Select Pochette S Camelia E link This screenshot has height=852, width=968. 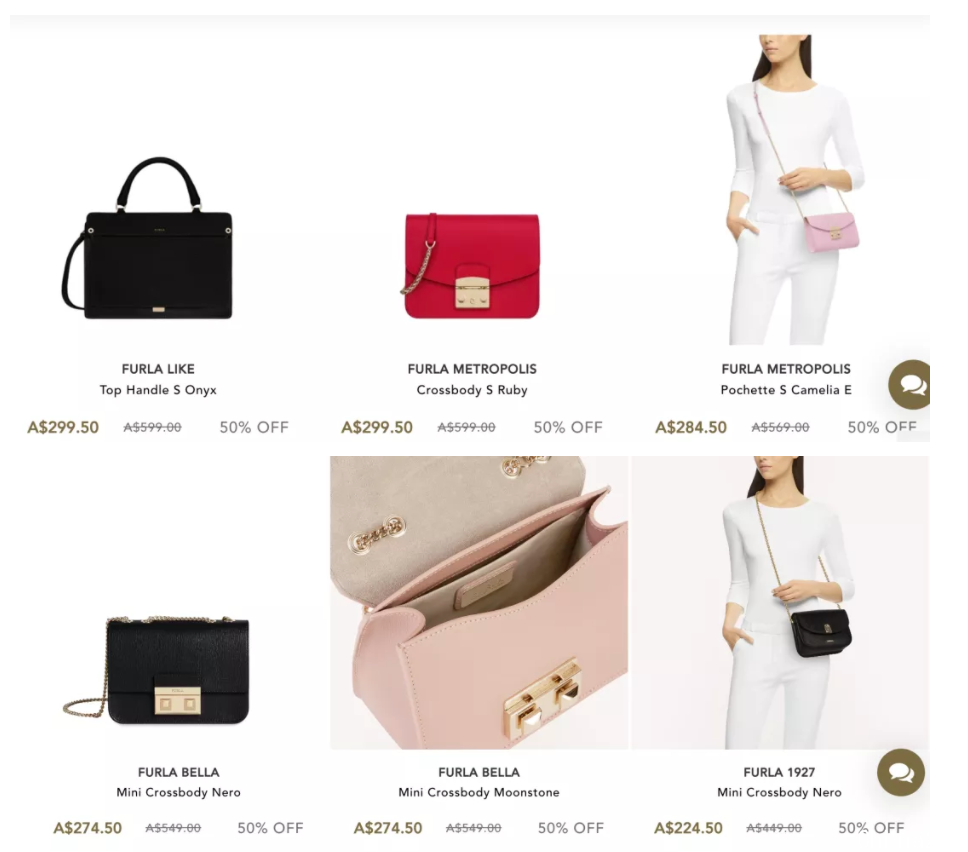[786, 390]
